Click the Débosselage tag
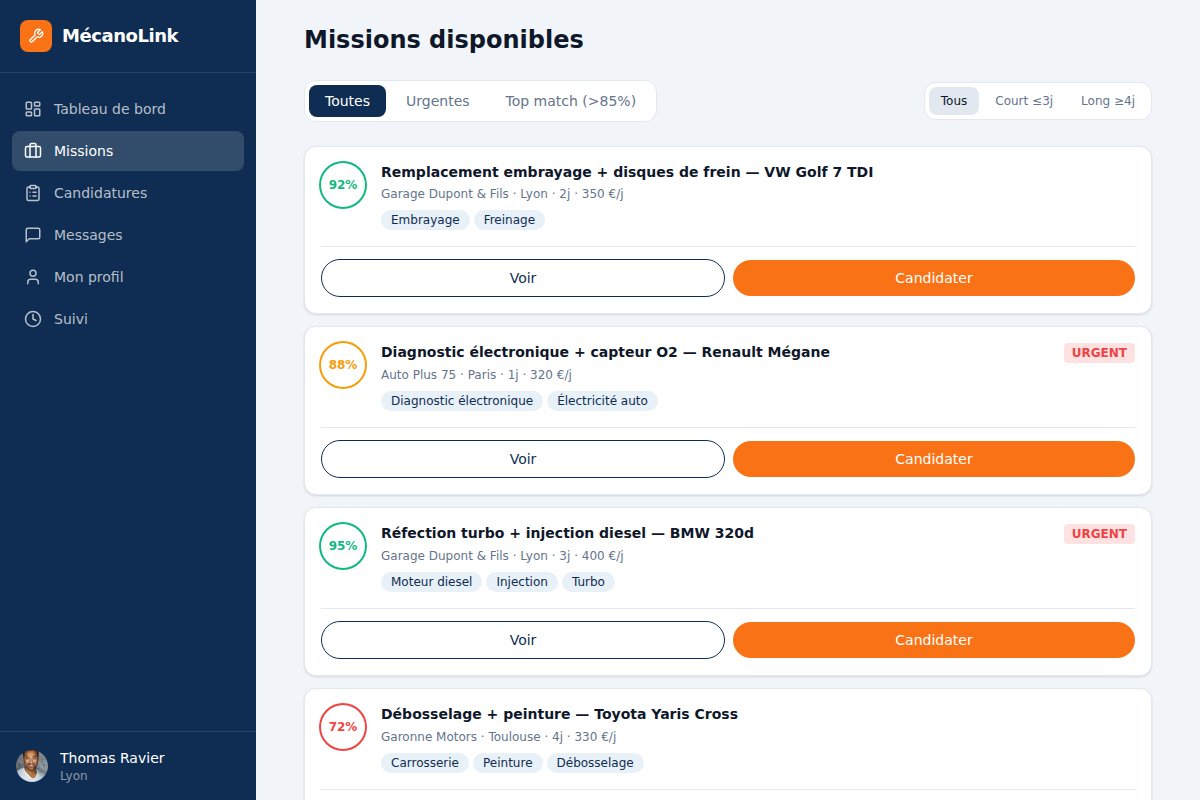This screenshot has width=1200, height=800. 595,763
